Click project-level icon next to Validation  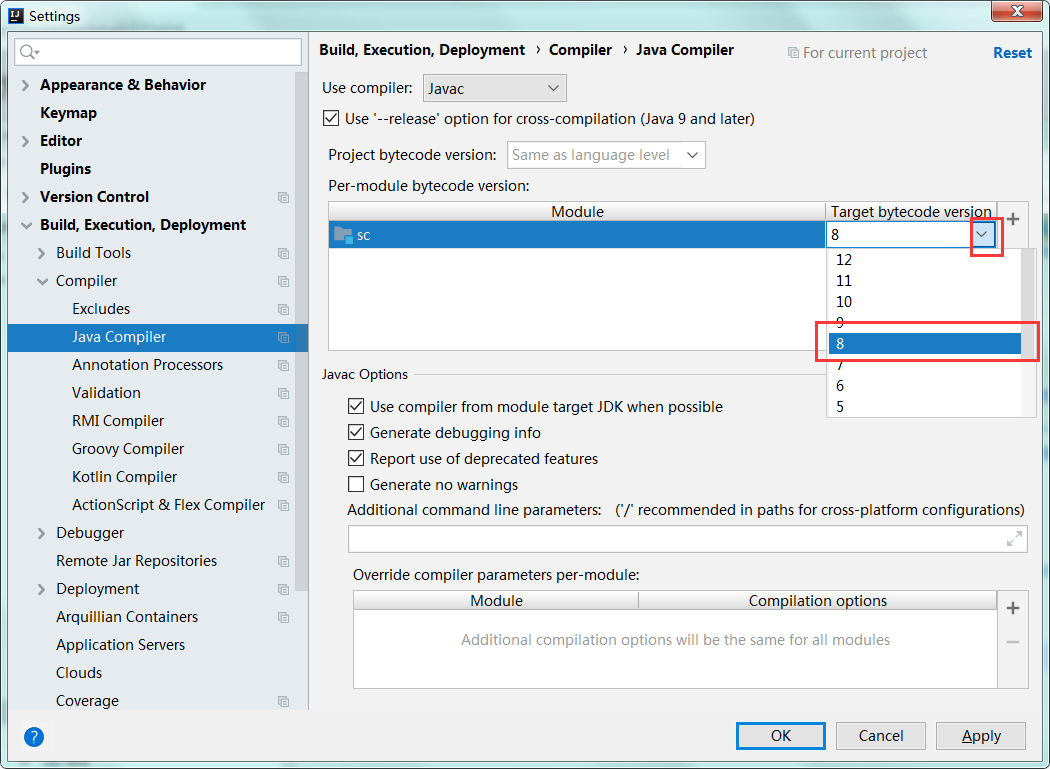(x=283, y=394)
